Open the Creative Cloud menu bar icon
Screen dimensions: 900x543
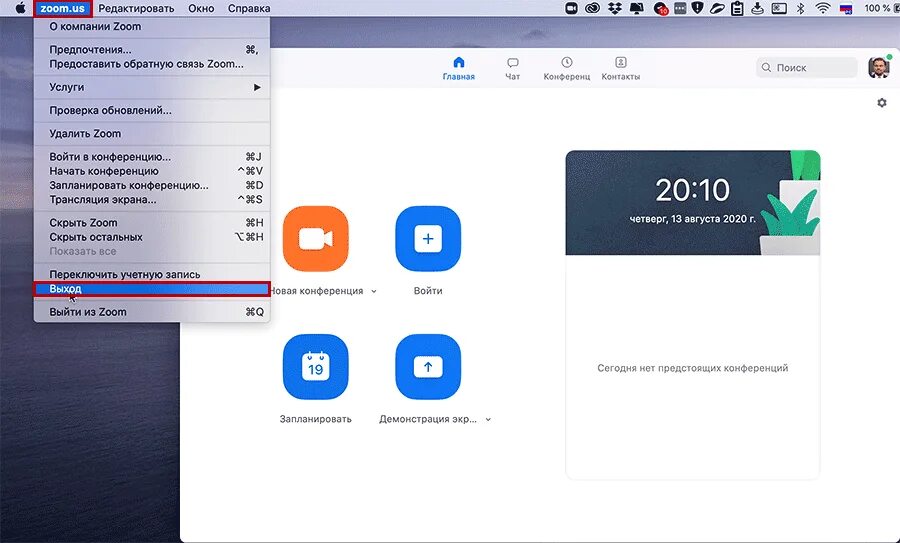[592, 8]
